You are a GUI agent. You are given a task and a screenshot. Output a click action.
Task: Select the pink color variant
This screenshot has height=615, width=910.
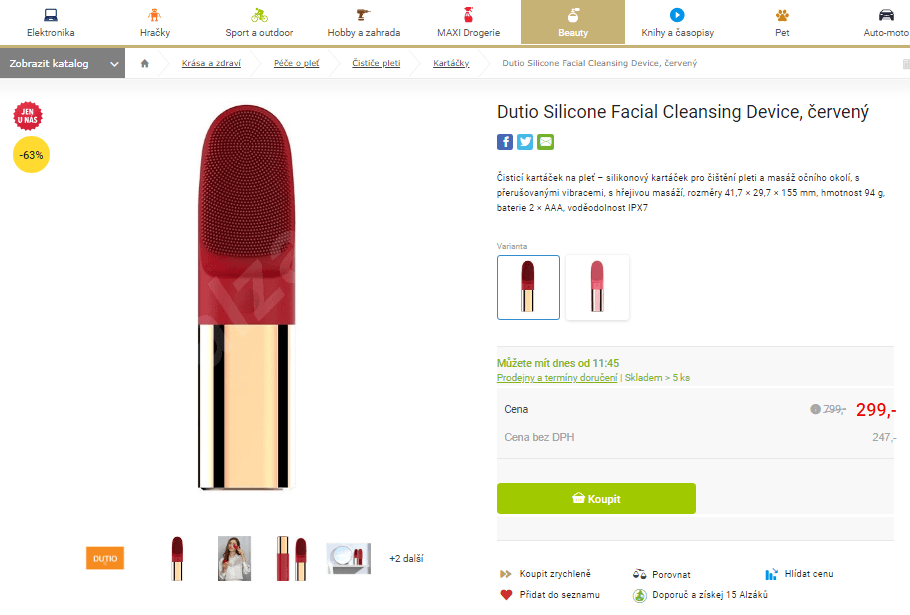(x=597, y=287)
